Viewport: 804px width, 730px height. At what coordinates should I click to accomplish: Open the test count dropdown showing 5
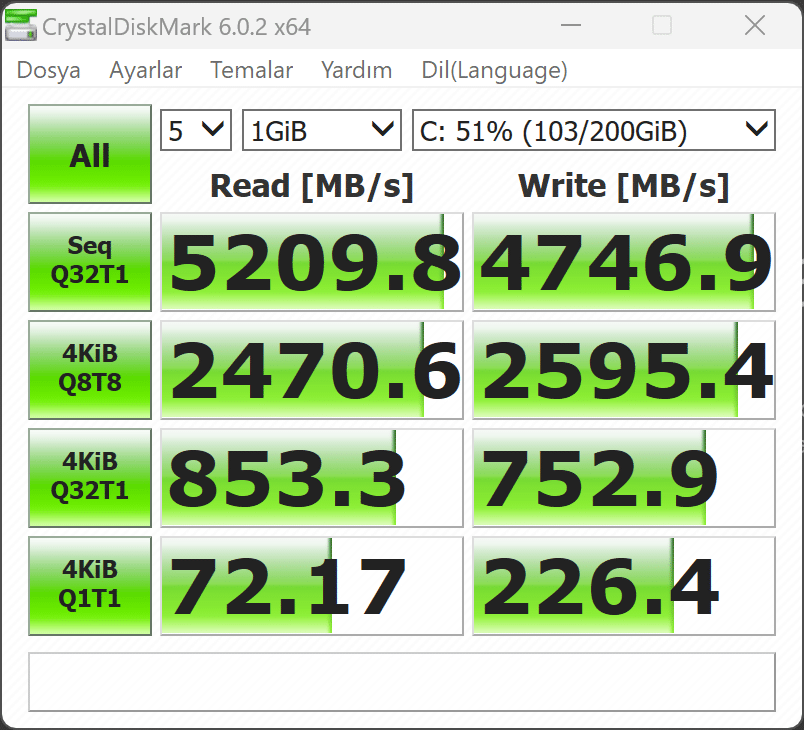pyautogui.click(x=196, y=130)
